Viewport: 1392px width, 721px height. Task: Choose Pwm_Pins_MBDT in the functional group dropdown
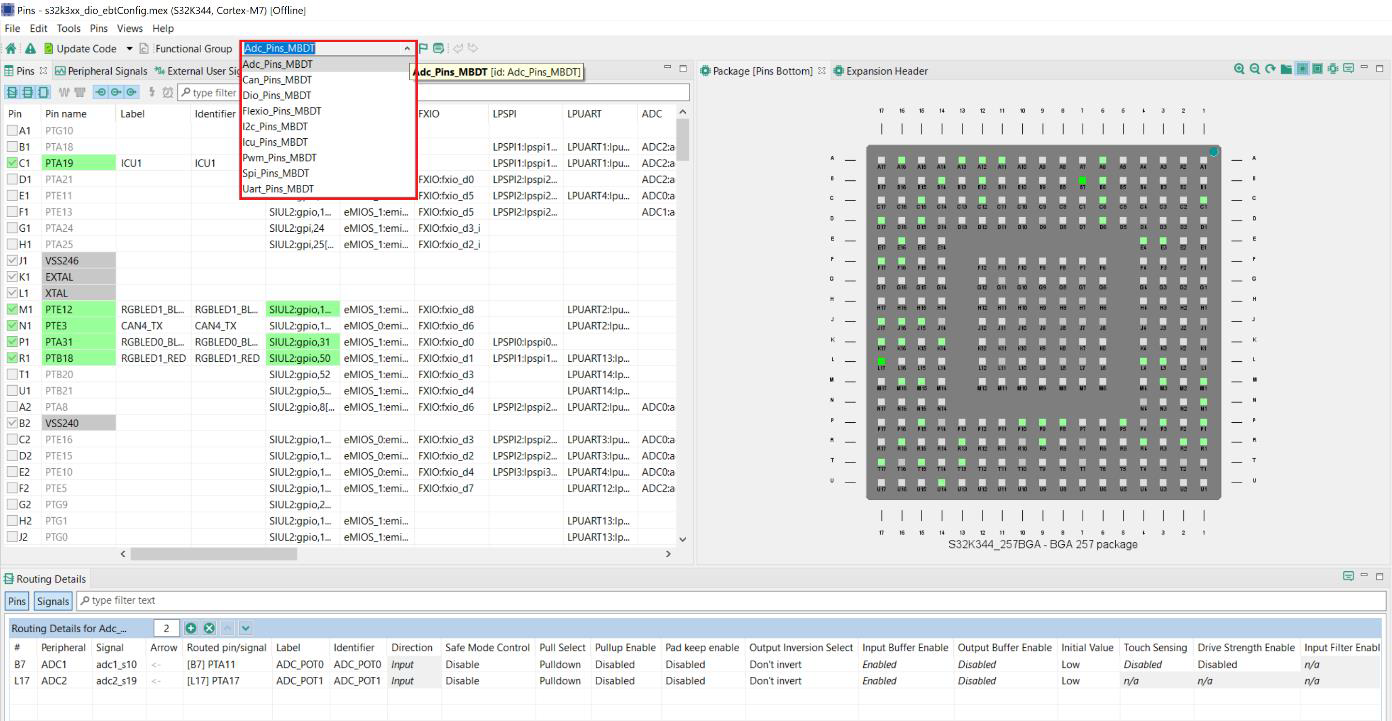click(x=280, y=157)
